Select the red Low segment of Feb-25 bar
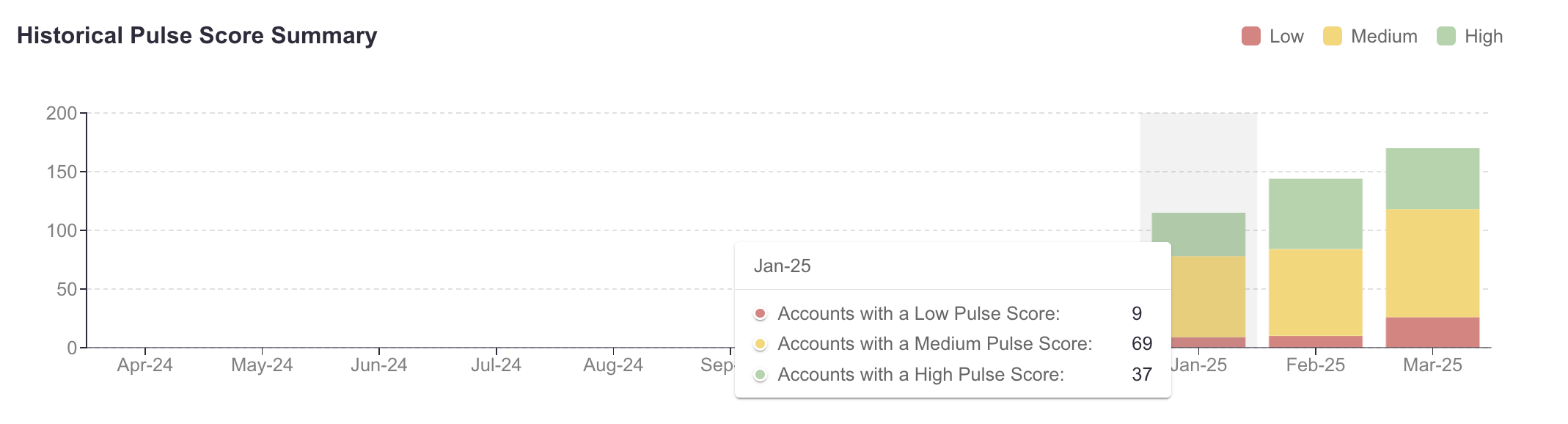Image resolution: width=1568 pixels, height=424 pixels. point(1316,342)
